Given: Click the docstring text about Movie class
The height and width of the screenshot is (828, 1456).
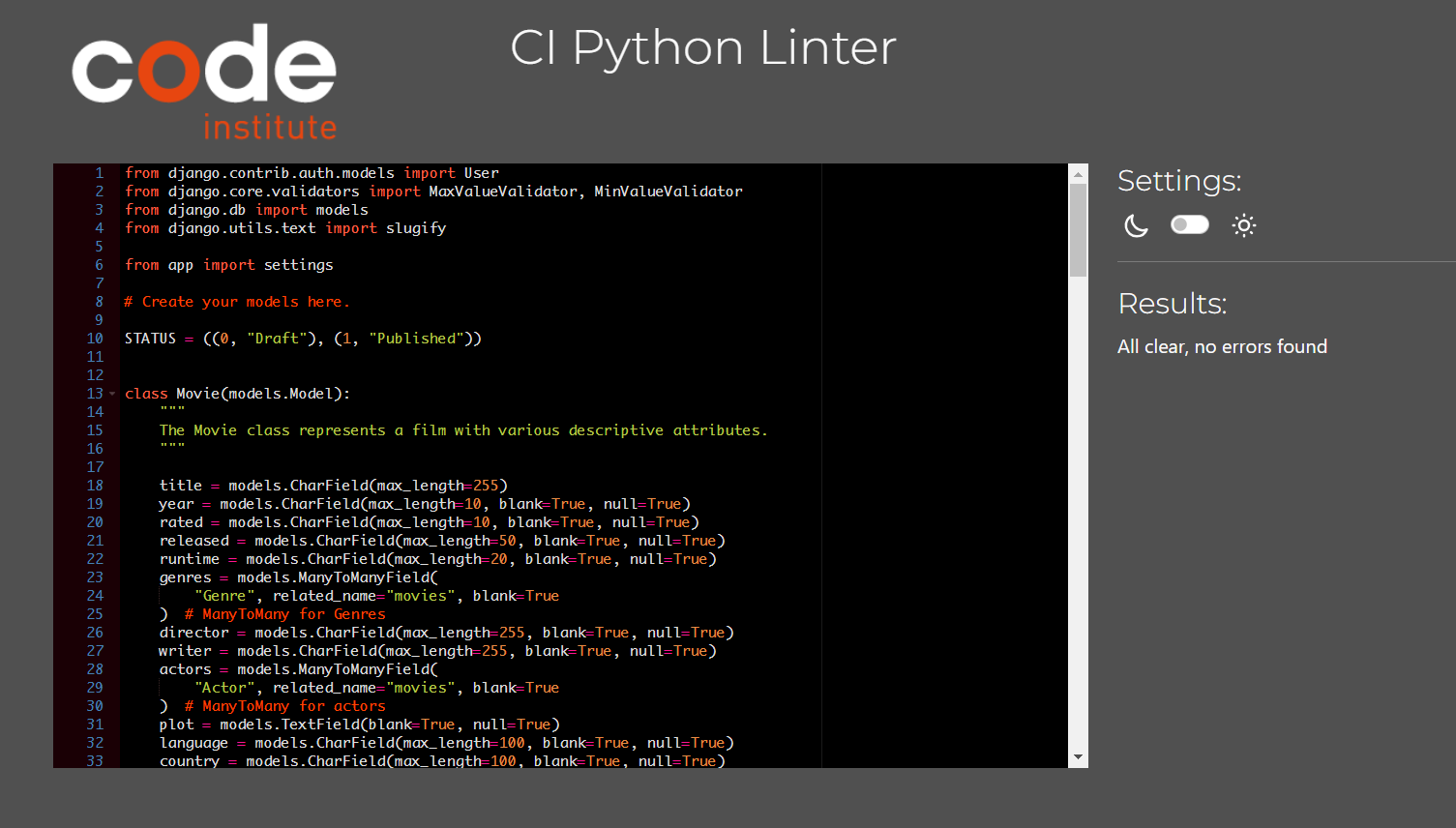Looking at the screenshot, I should point(463,430).
